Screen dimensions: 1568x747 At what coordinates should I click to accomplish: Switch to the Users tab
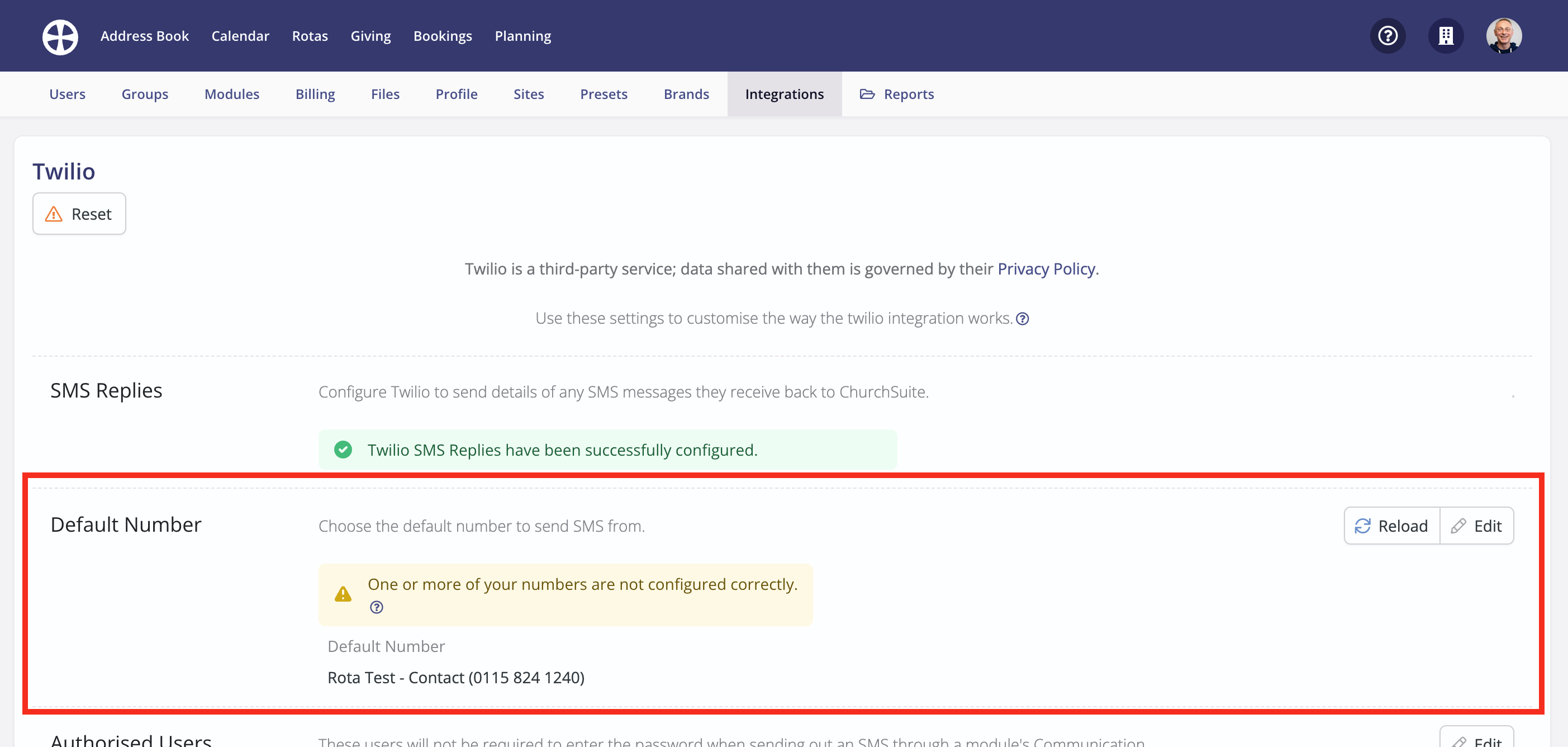(67, 94)
